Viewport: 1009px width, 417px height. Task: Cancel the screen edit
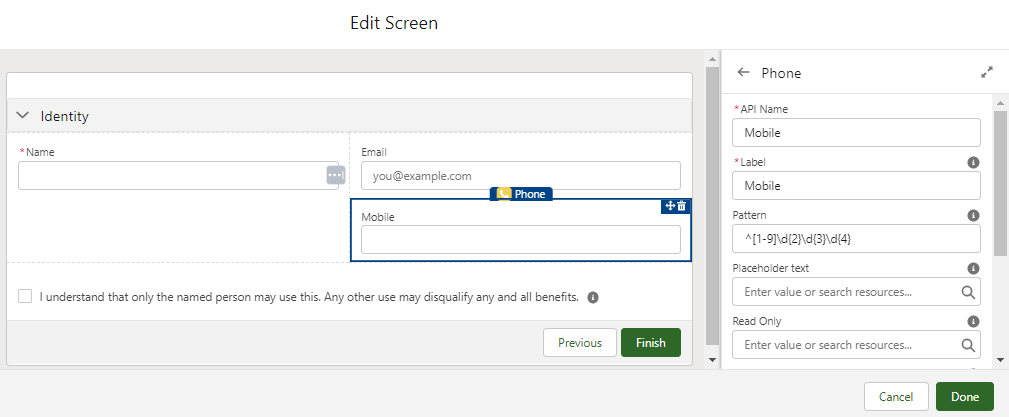click(x=896, y=397)
